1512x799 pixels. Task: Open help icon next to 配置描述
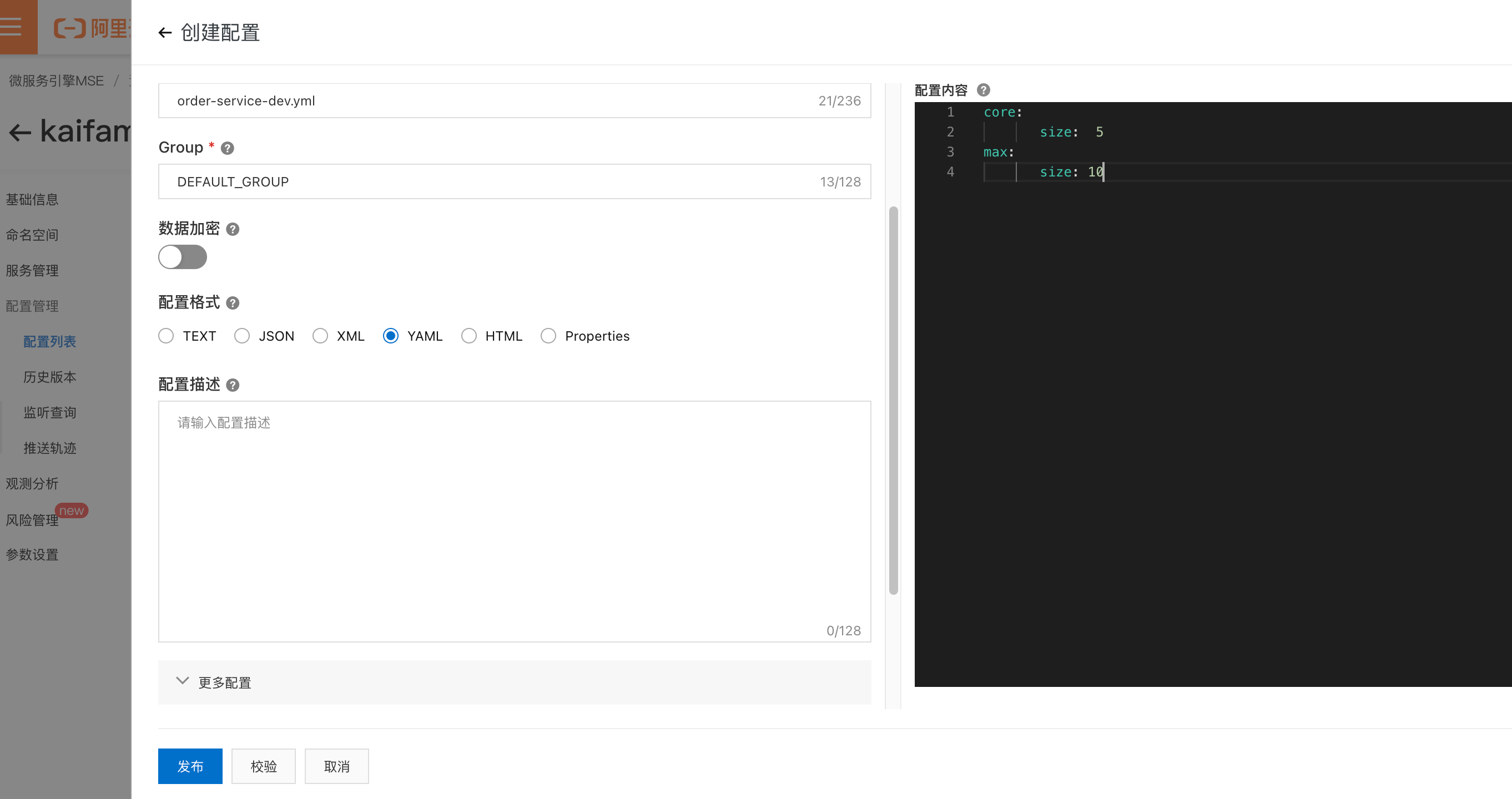click(233, 385)
